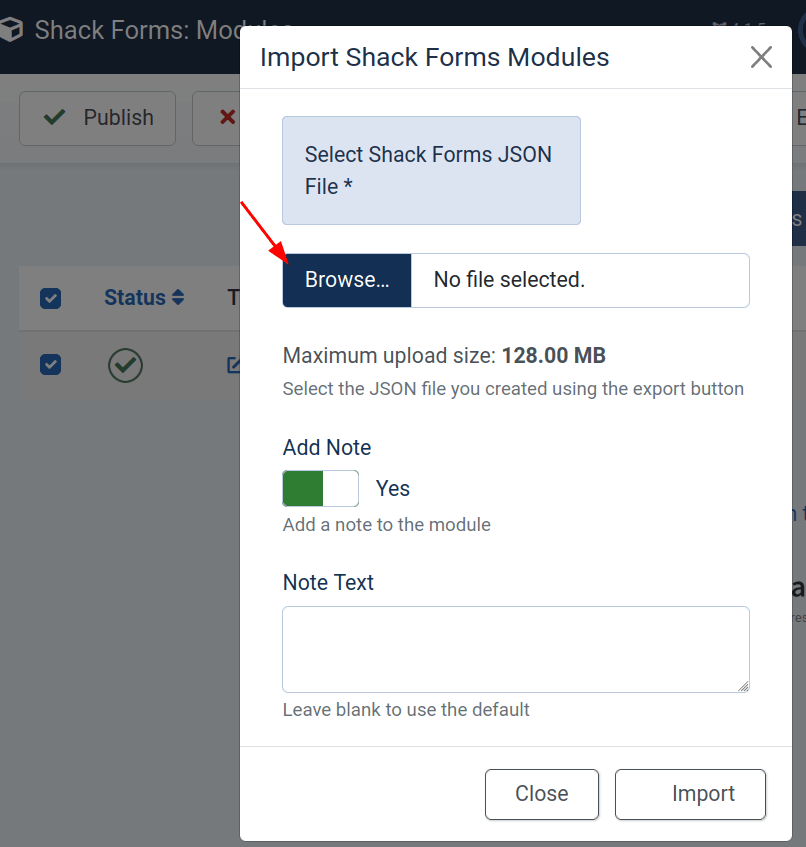
Task: Click the Import button
Action: point(690,794)
